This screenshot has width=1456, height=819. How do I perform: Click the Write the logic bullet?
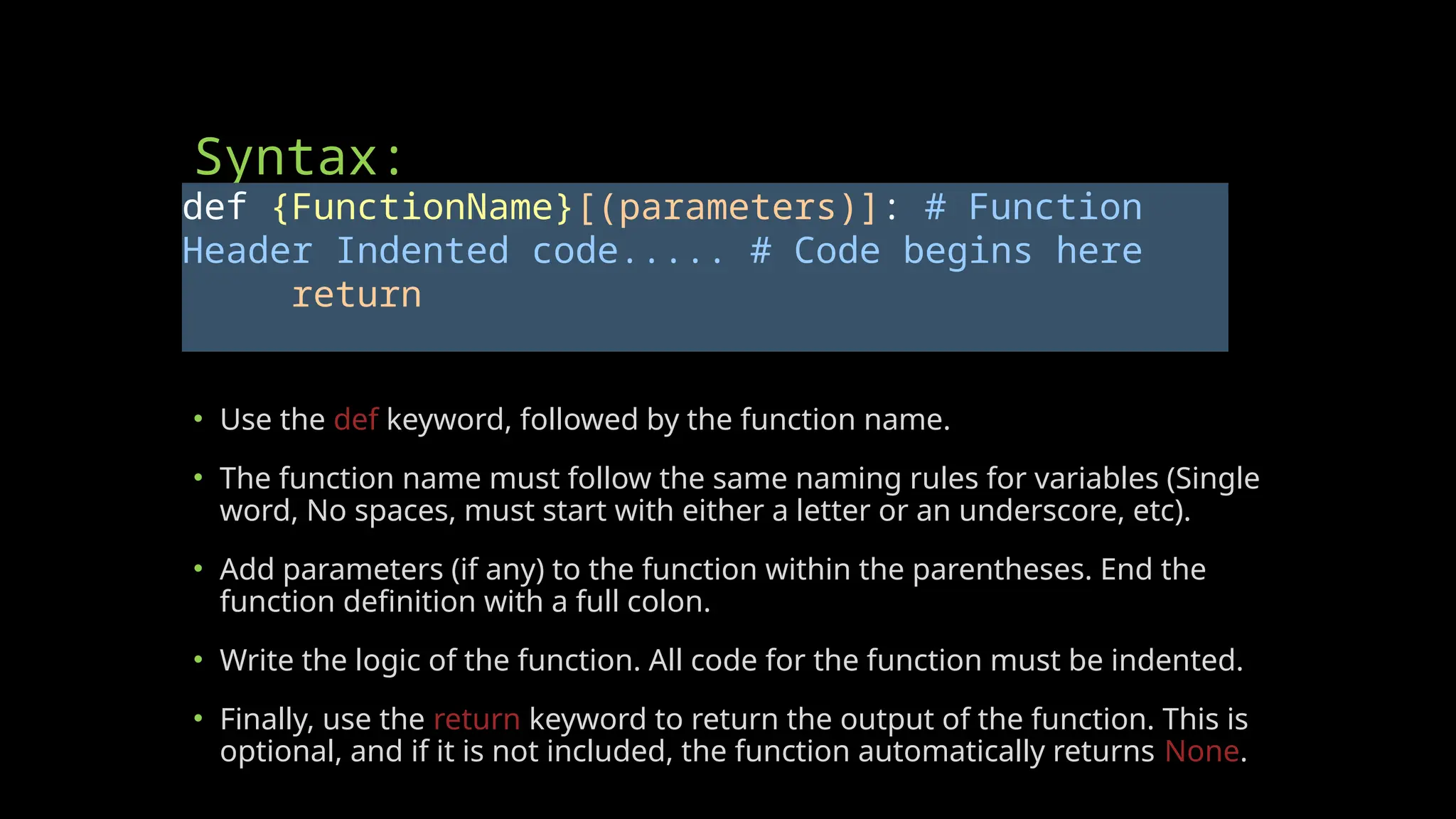[x=732, y=660]
